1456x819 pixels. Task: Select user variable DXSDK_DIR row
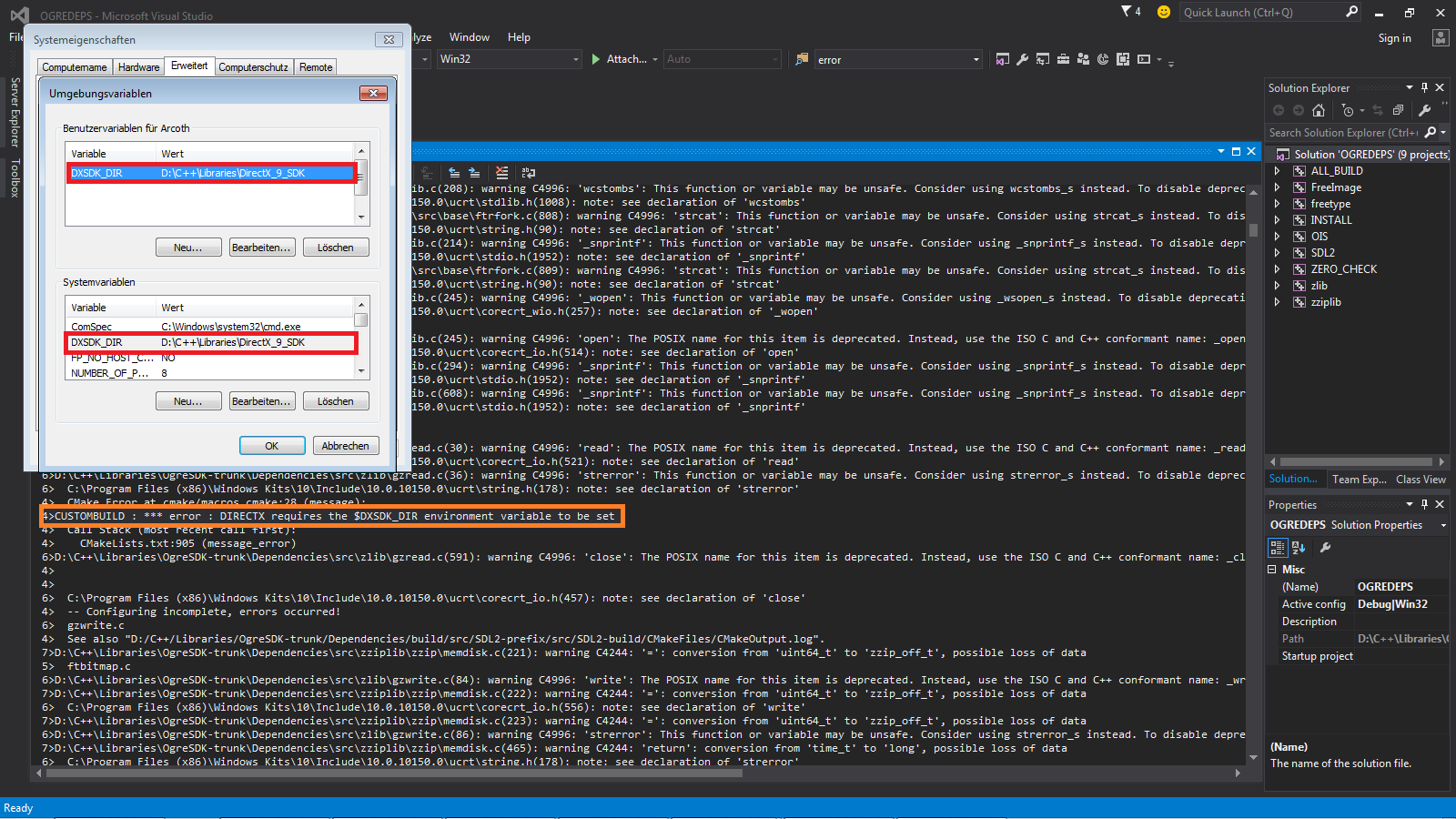point(211,173)
